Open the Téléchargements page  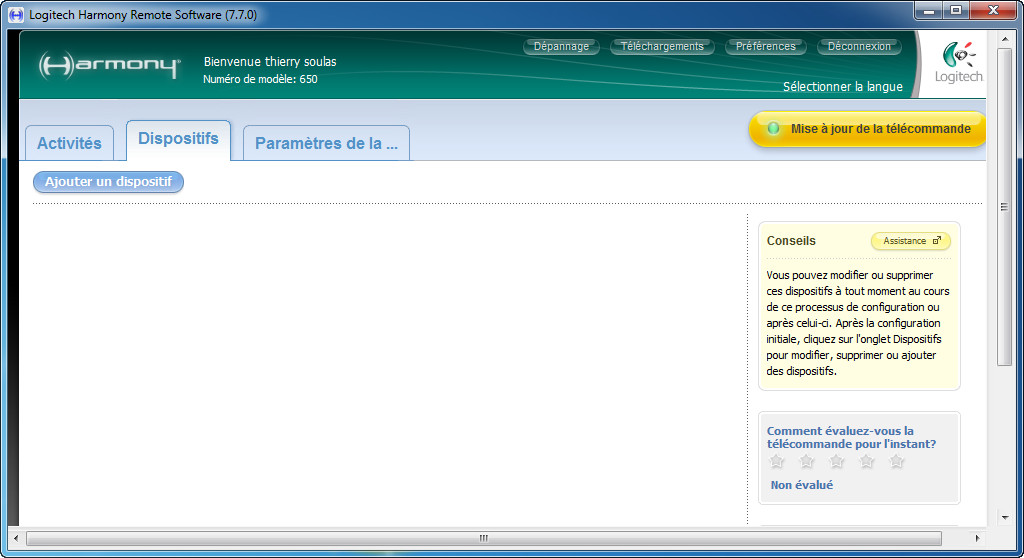point(662,46)
